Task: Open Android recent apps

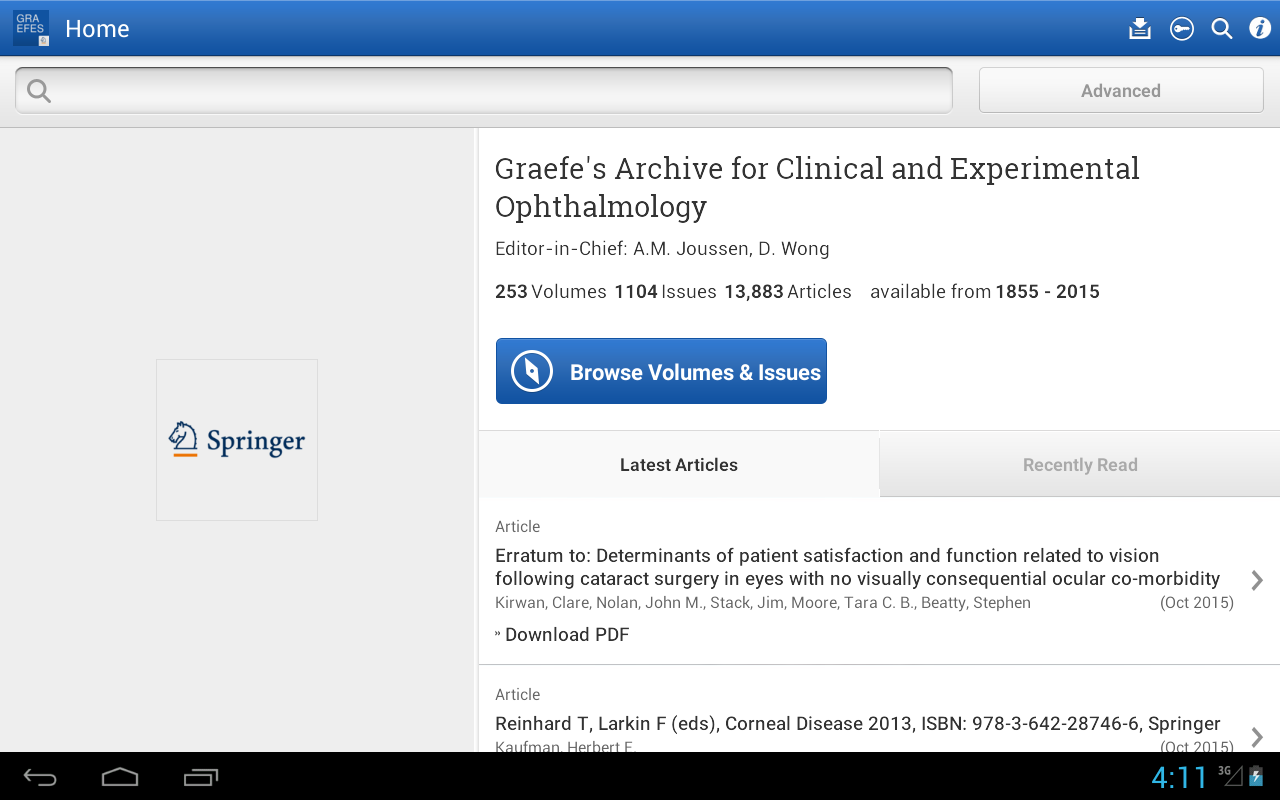Action: tap(201, 777)
